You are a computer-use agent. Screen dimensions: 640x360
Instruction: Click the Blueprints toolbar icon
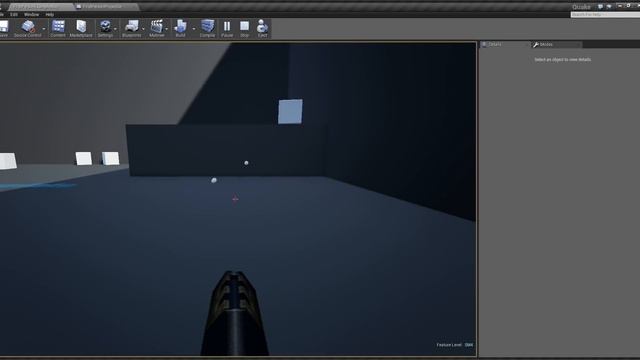coord(131,29)
